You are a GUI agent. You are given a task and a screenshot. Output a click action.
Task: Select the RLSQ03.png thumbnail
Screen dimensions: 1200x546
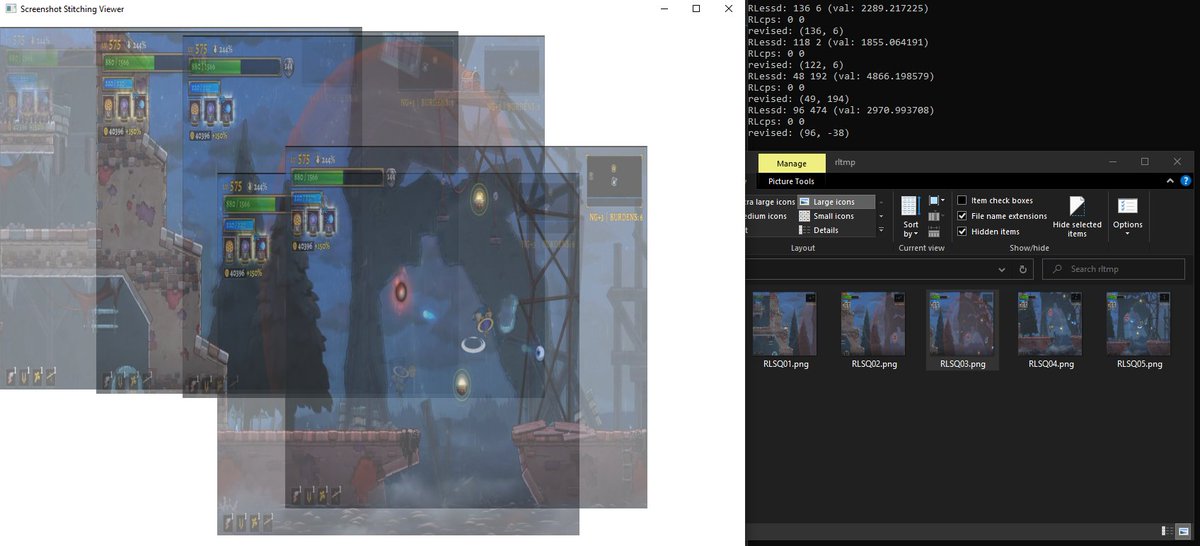[x=962, y=324]
